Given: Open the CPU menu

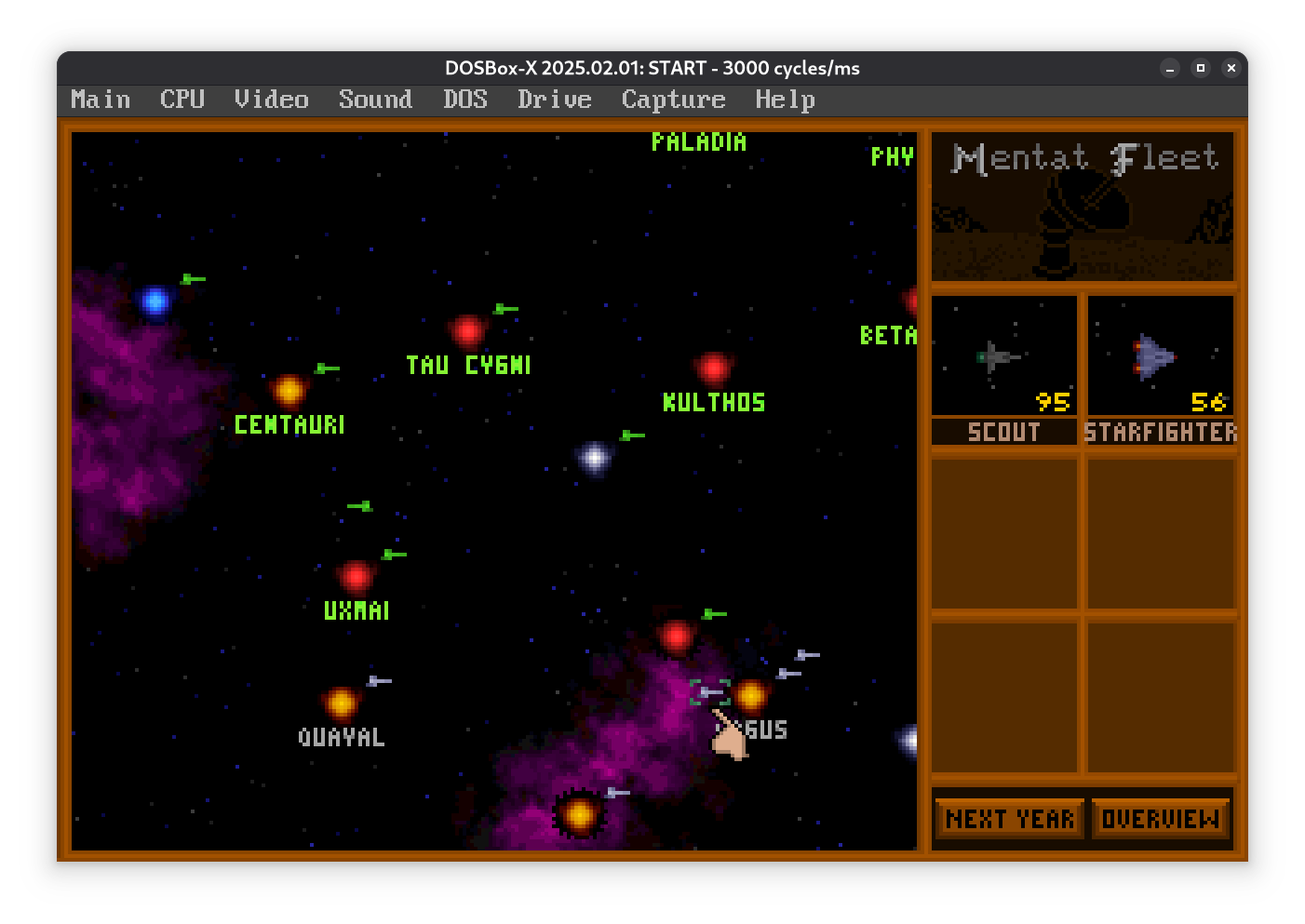Looking at the screenshot, I should pyautogui.click(x=182, y=100).
